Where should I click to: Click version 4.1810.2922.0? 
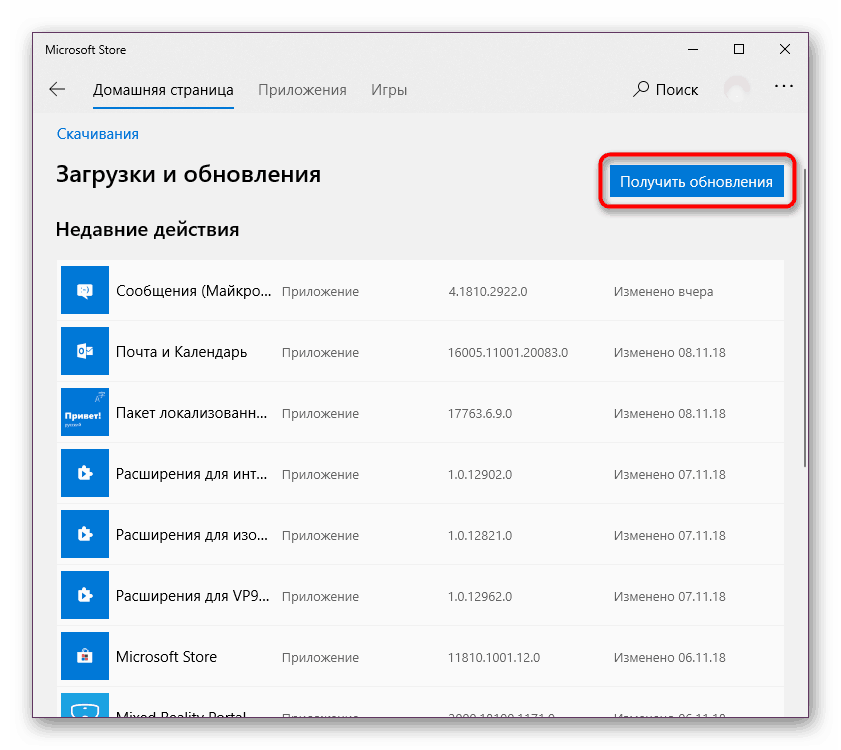click(x=488, y=291)
